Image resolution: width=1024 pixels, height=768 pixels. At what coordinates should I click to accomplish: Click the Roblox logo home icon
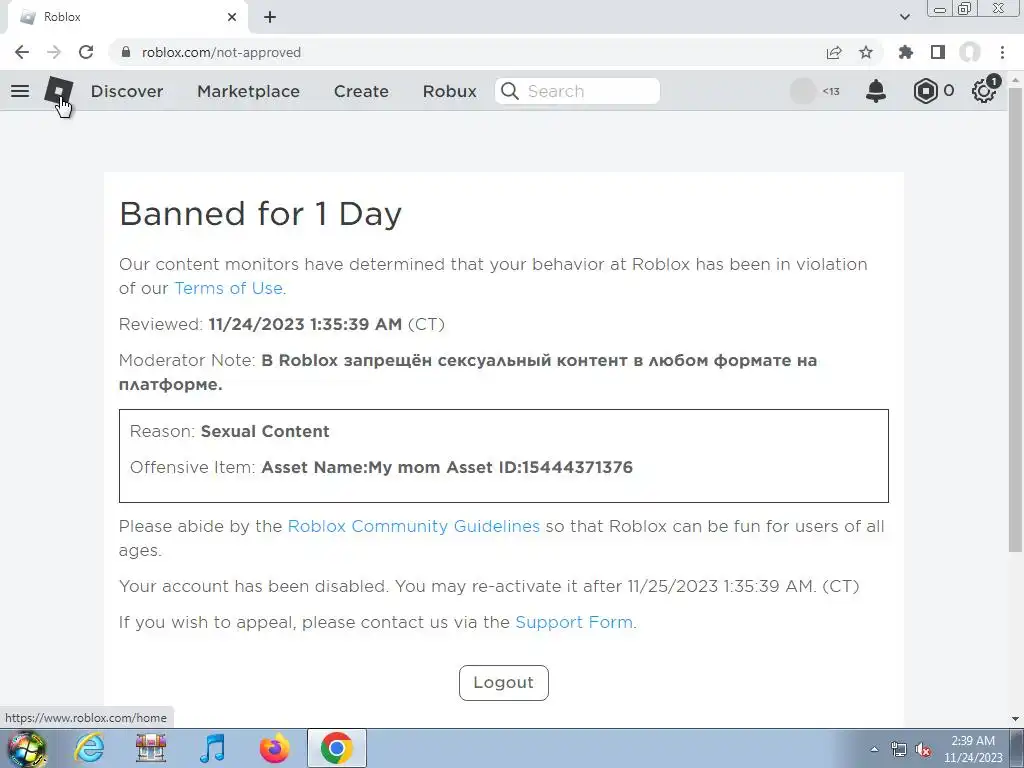tap(59, 91)
